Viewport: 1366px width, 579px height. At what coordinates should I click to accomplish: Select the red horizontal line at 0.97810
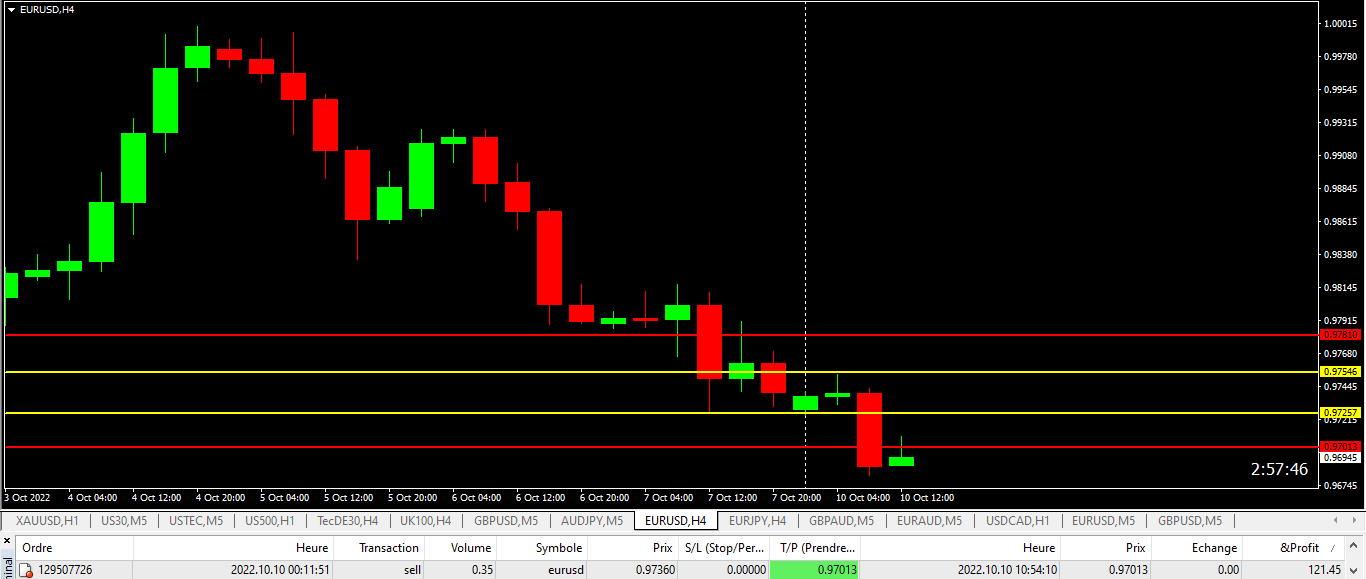coord(660,335)
